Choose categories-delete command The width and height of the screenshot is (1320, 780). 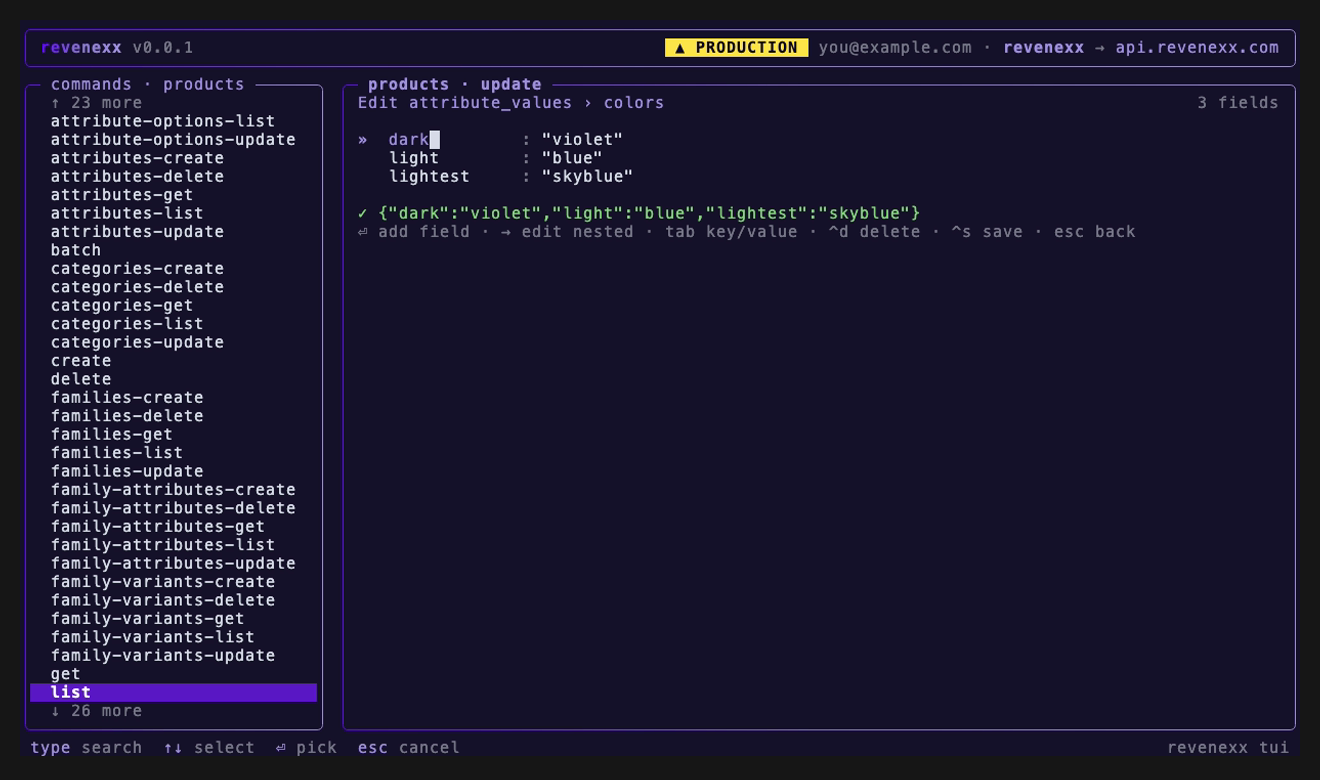pos(137,287)
